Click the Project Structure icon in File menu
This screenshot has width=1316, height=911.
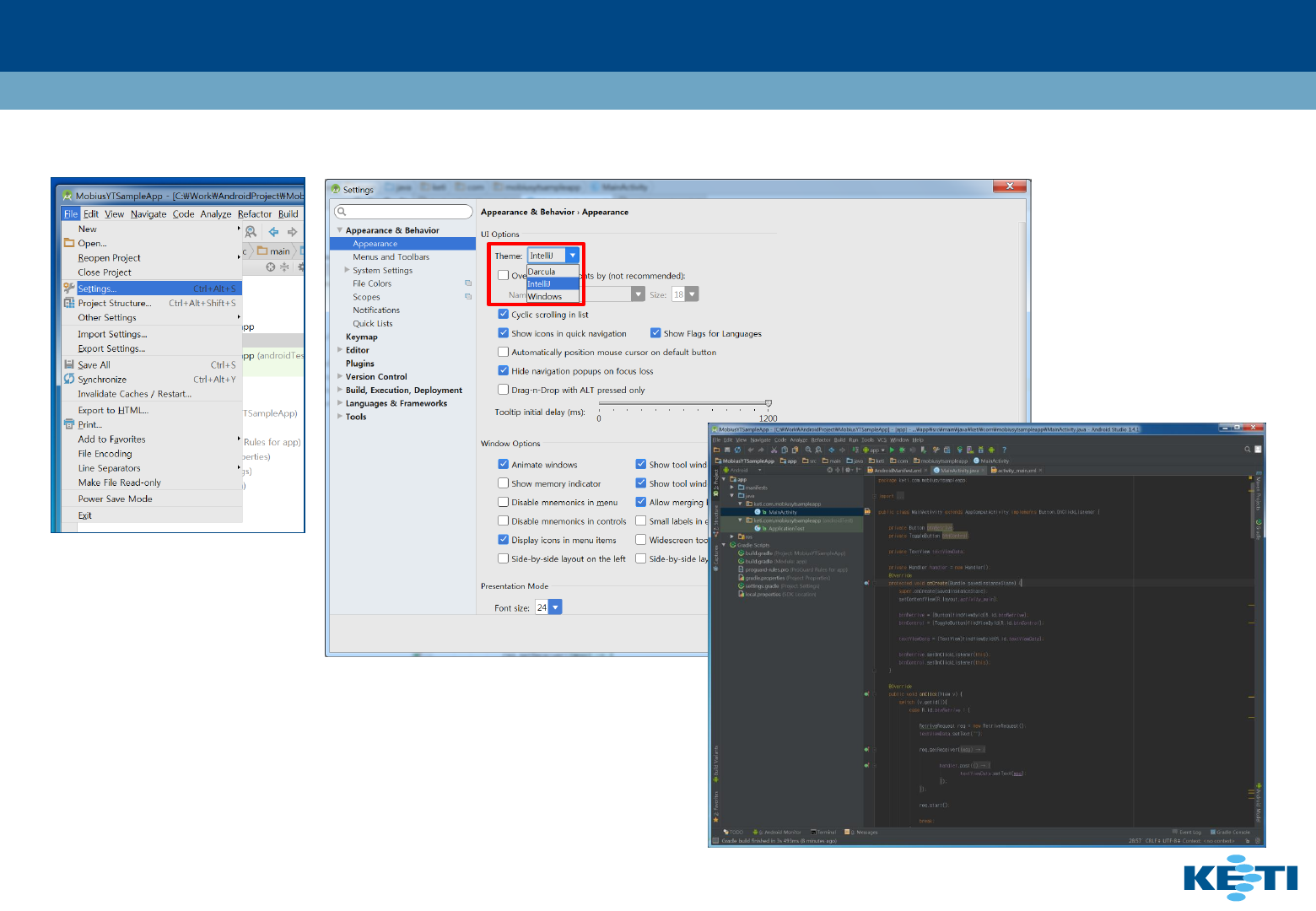click(x=69, y=303)
